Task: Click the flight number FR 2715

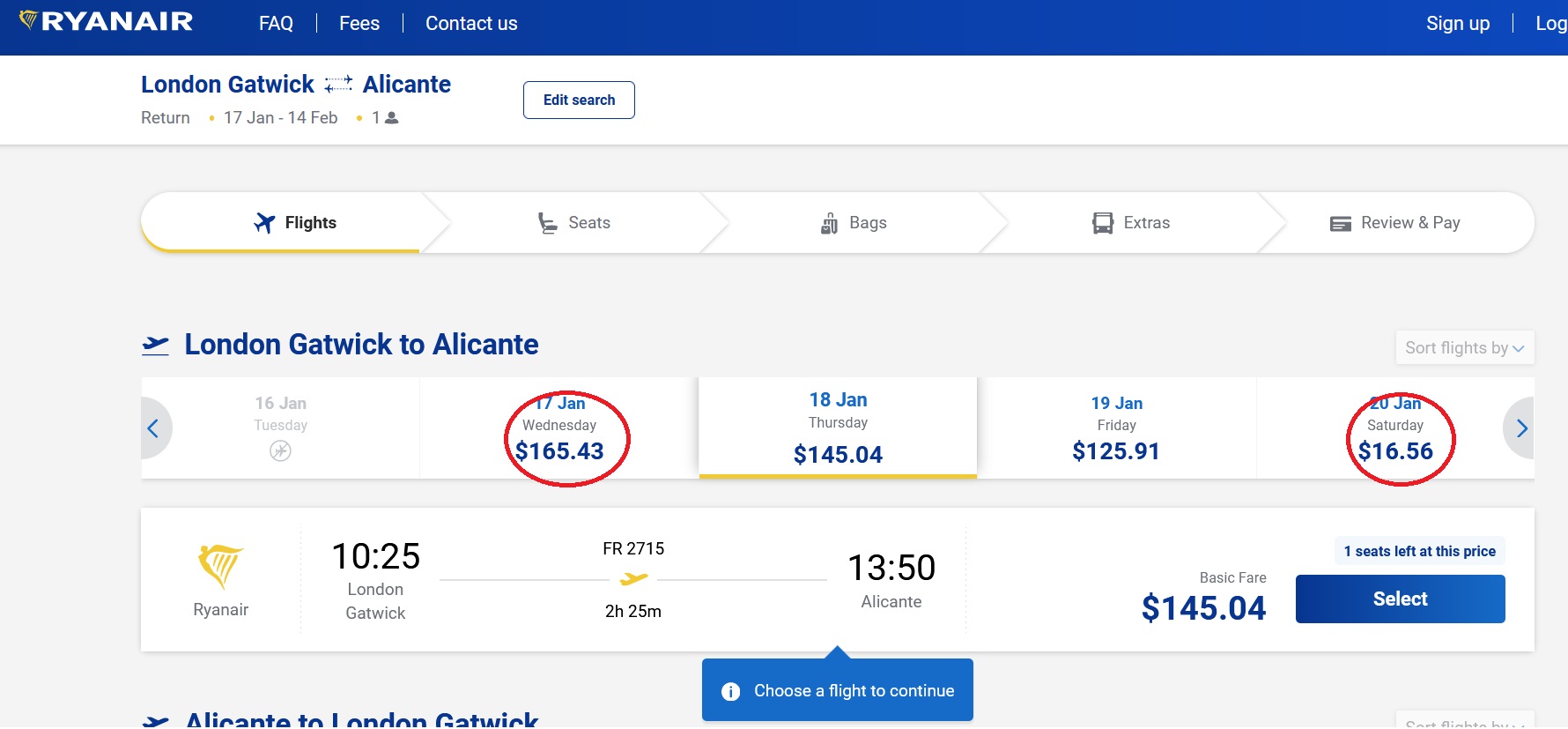Action: (x=633, y=549)
